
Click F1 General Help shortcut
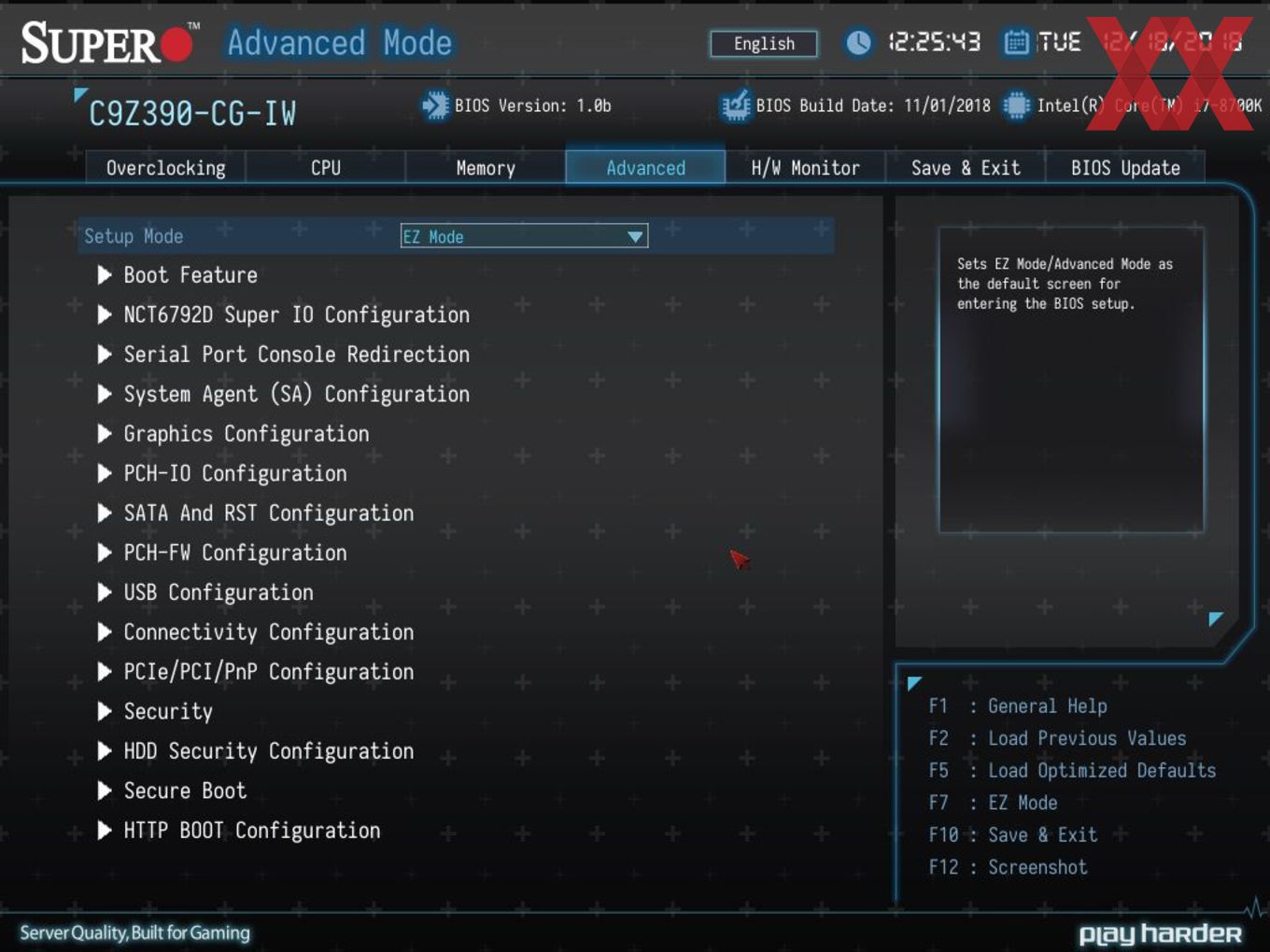[1018, 707]
